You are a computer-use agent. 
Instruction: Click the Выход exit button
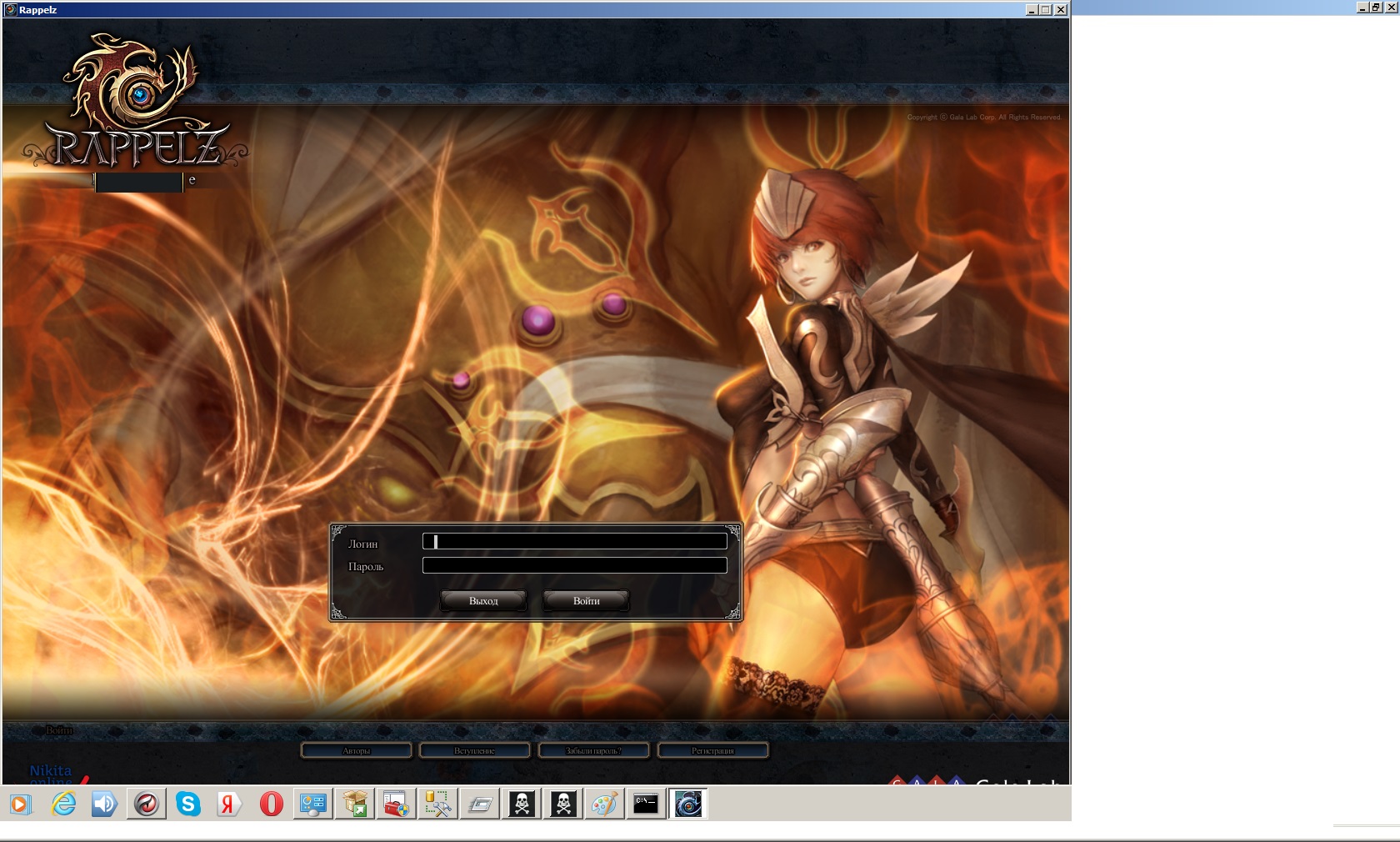(x=483, y=600)
